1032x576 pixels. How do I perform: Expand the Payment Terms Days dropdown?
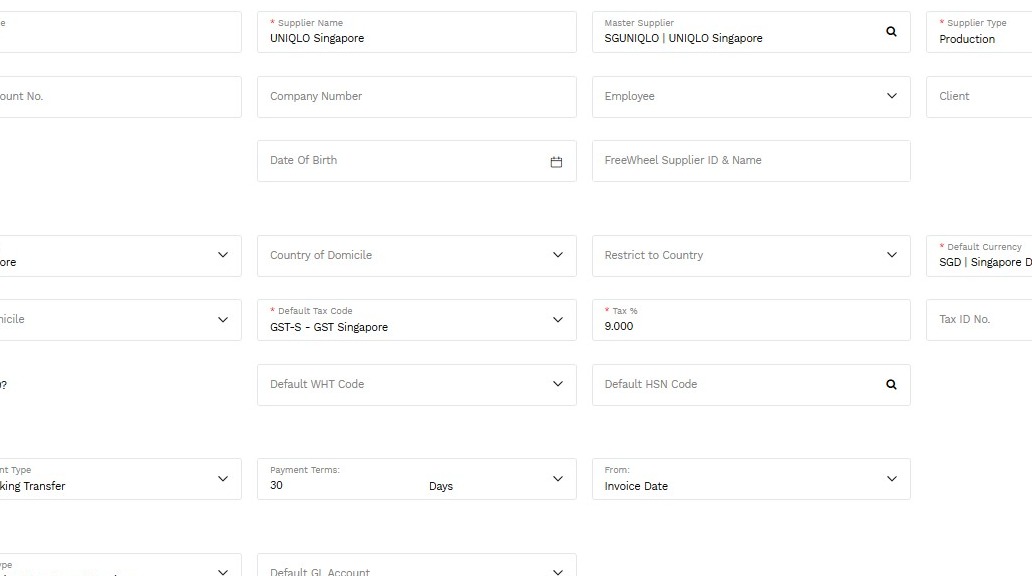(x=557, y=479)
